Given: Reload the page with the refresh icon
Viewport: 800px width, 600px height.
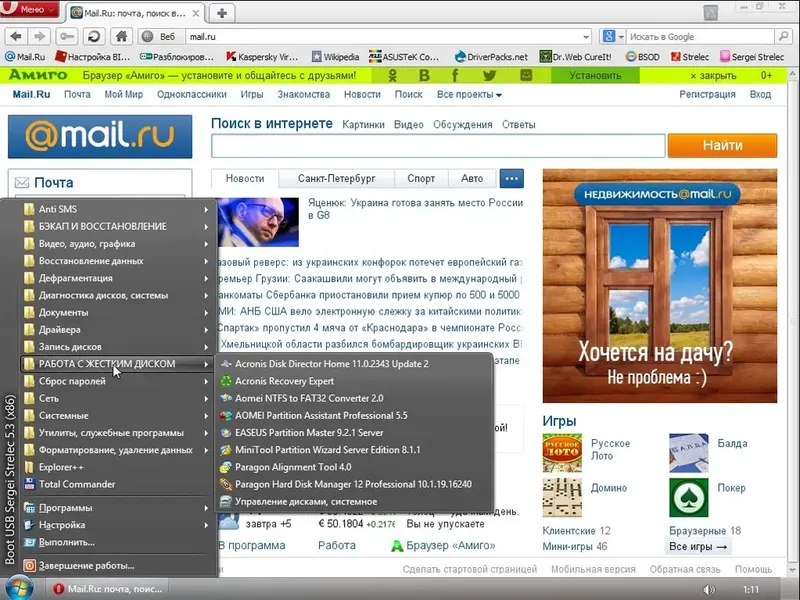Looking at the screenshot, I should coord(94,36).
